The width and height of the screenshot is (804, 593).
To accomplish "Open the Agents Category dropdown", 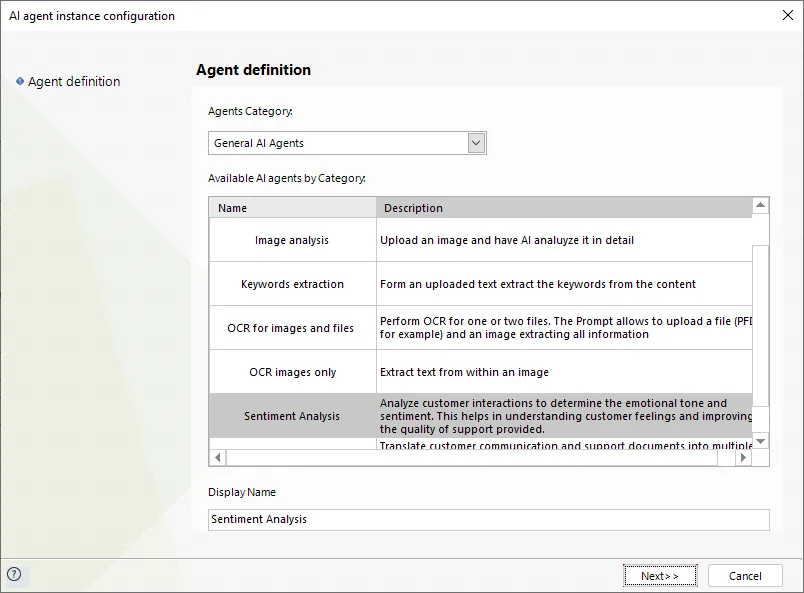I will [476, 143].
